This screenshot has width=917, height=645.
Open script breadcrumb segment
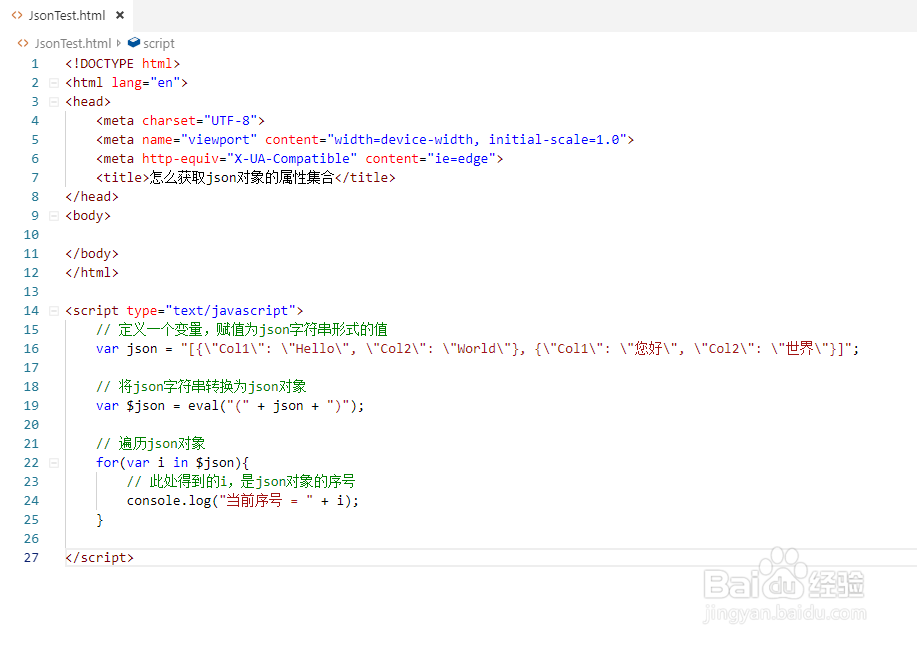[x=158, y=43]
